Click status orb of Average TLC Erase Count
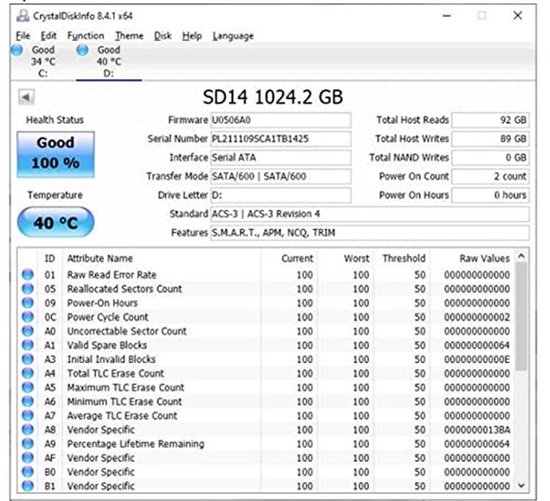 [28, 415]
